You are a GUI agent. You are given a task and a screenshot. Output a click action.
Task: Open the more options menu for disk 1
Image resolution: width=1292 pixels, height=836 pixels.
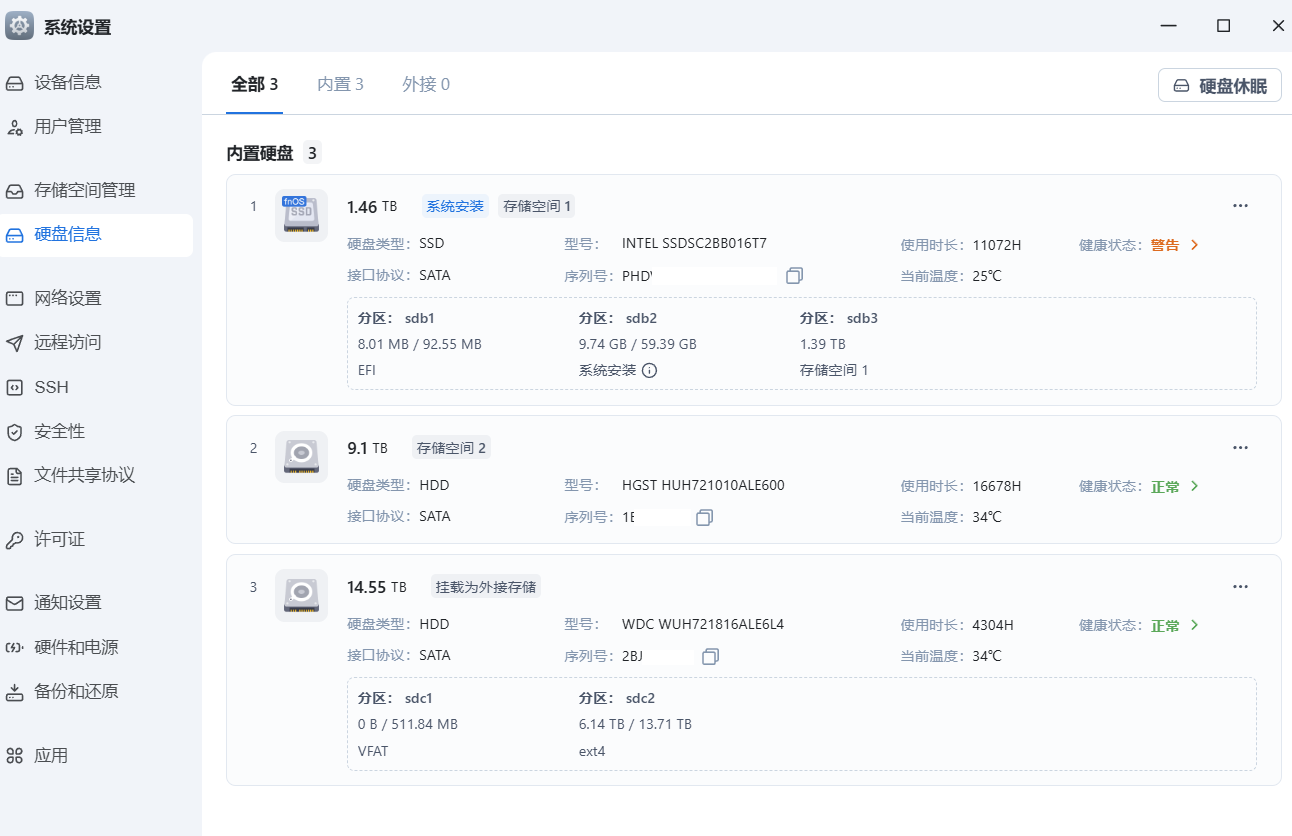point(1240,205)
